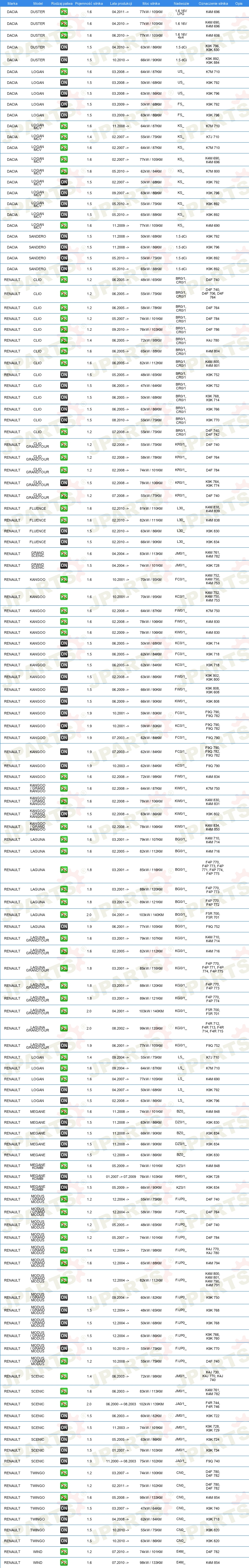Click petrol icon in Renault Logan K7J 710 row
The height and width of the screenshot is (1568, 249).
tap(64, 1057)
